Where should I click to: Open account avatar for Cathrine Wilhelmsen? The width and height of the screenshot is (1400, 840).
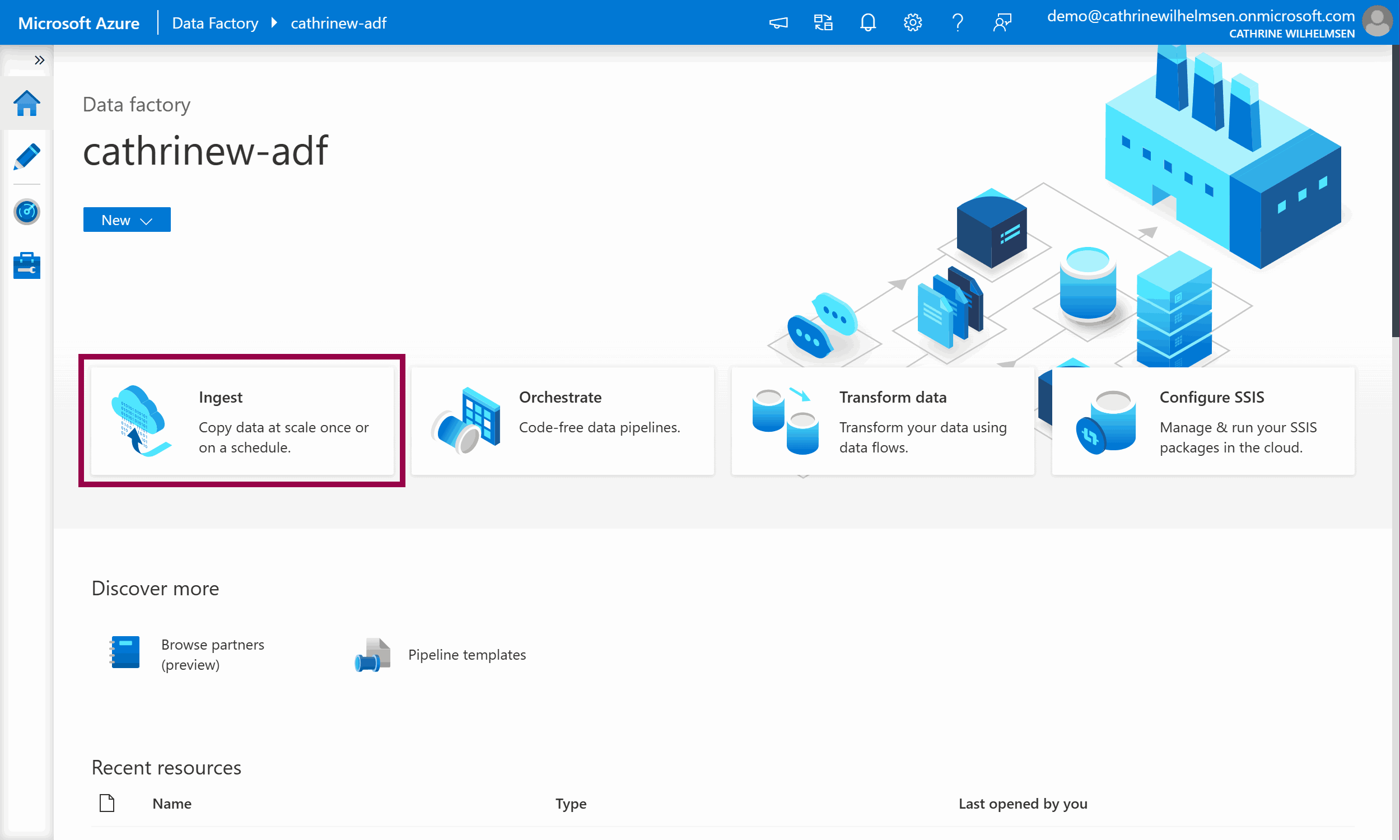point(1378,21)
